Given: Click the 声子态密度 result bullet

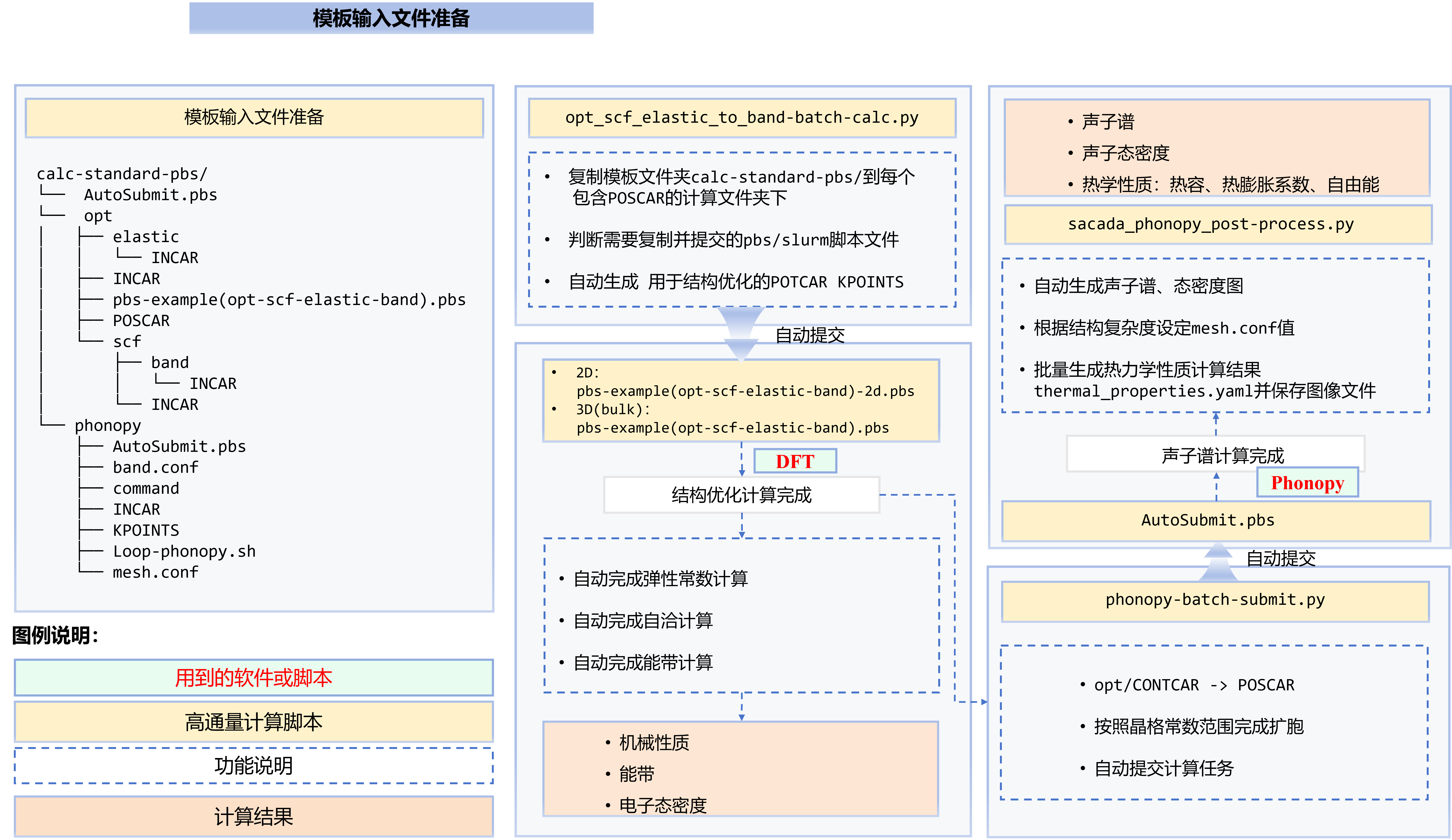Looking at the screenshot, I should tap(1125, 153).
